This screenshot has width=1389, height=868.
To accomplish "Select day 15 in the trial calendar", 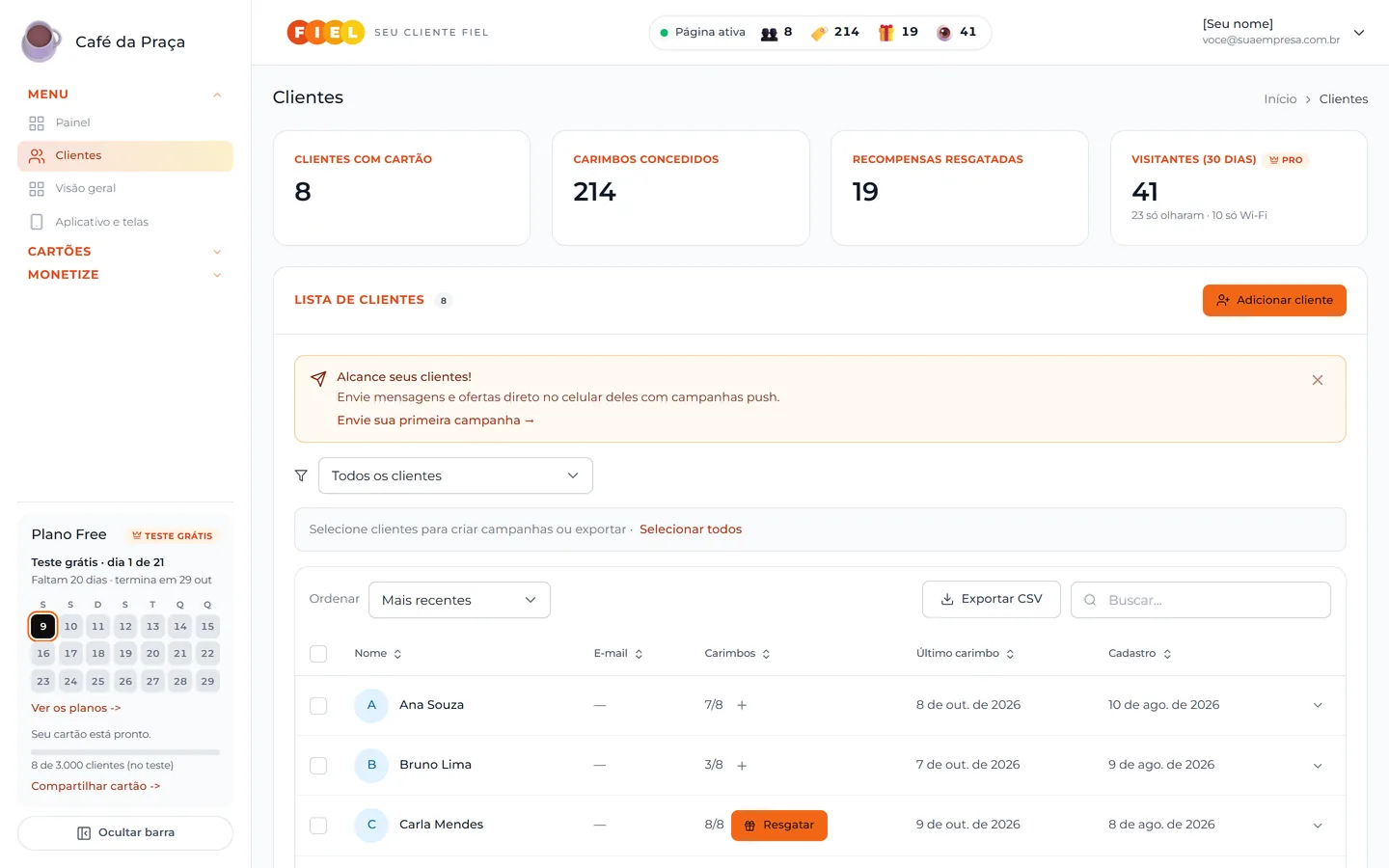I will pyautogui.click(x=207, y=626).
